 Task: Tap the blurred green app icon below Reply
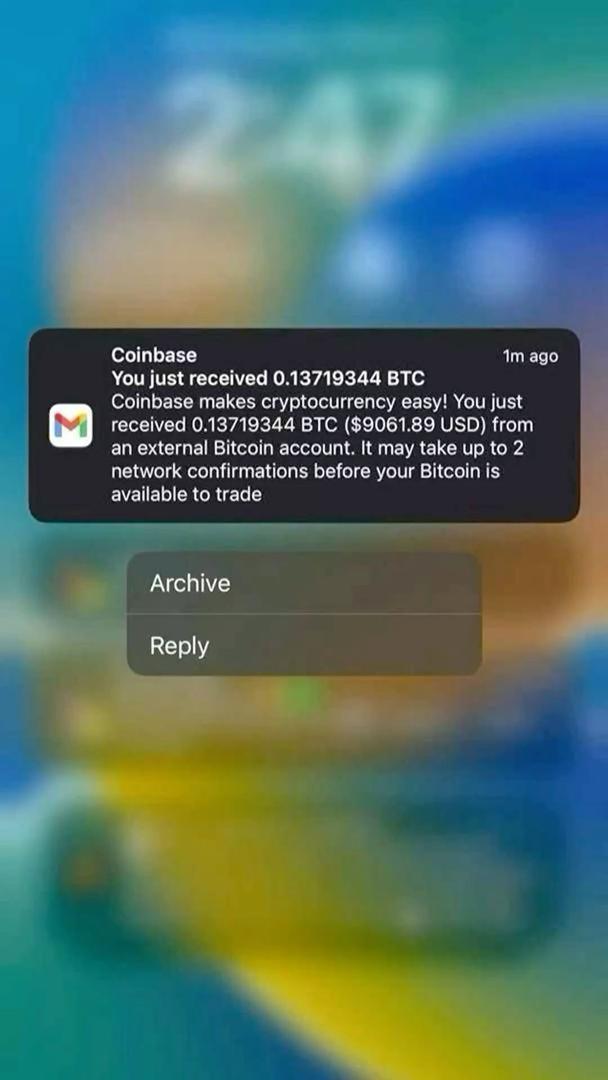click(302, 696)
